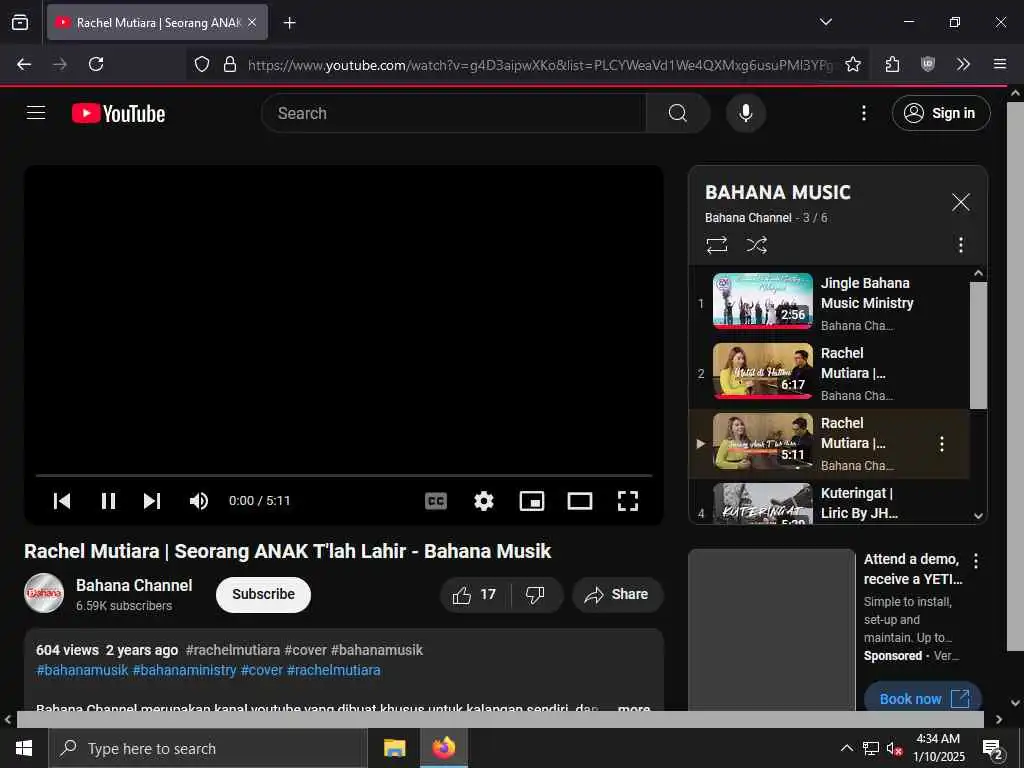Go back in browser
Viewport: 1024px width, 768px height.
pyautogui.click(x=24, y=64)
